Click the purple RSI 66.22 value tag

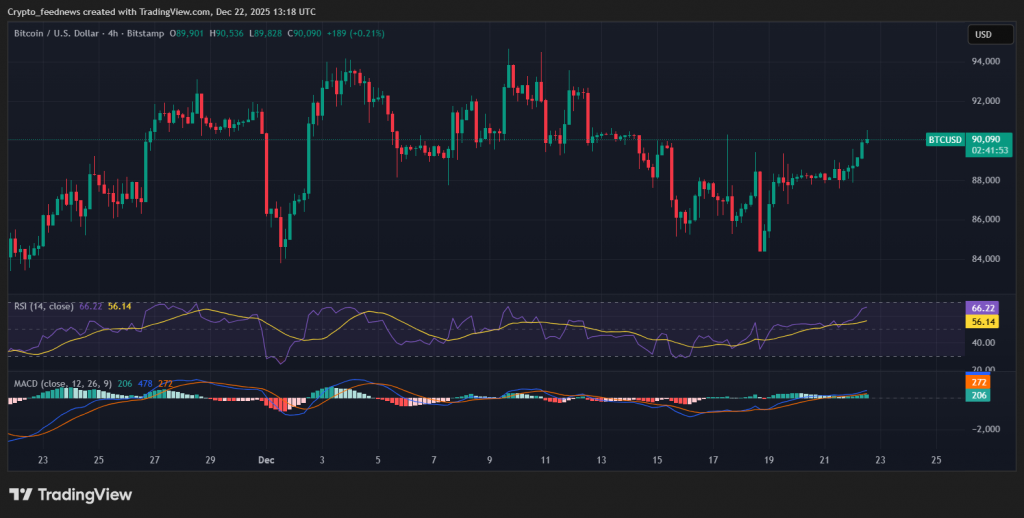tap(983, 309)
